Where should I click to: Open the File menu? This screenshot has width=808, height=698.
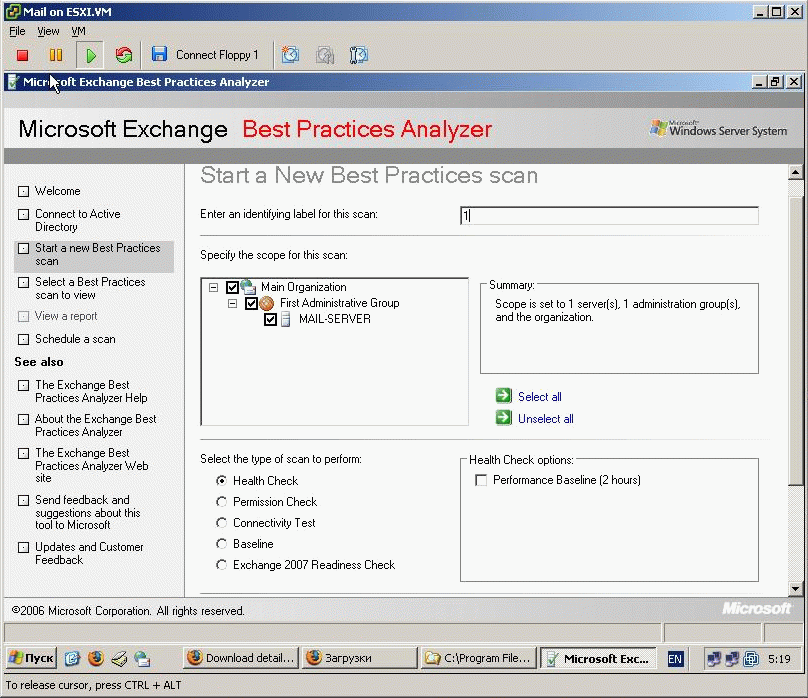tap(17, 31)
